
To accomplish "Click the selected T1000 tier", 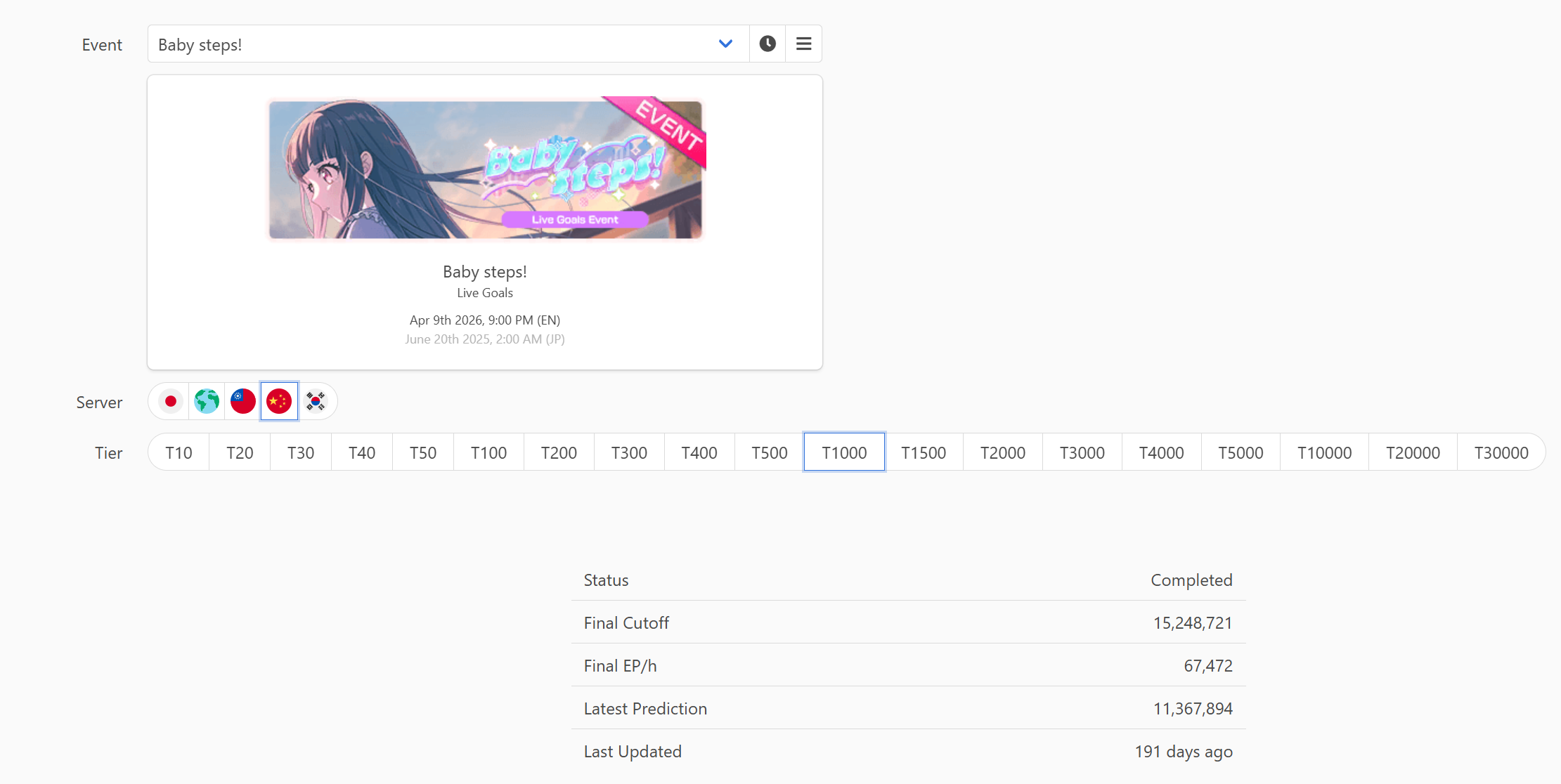I will (x=844, y=452).
